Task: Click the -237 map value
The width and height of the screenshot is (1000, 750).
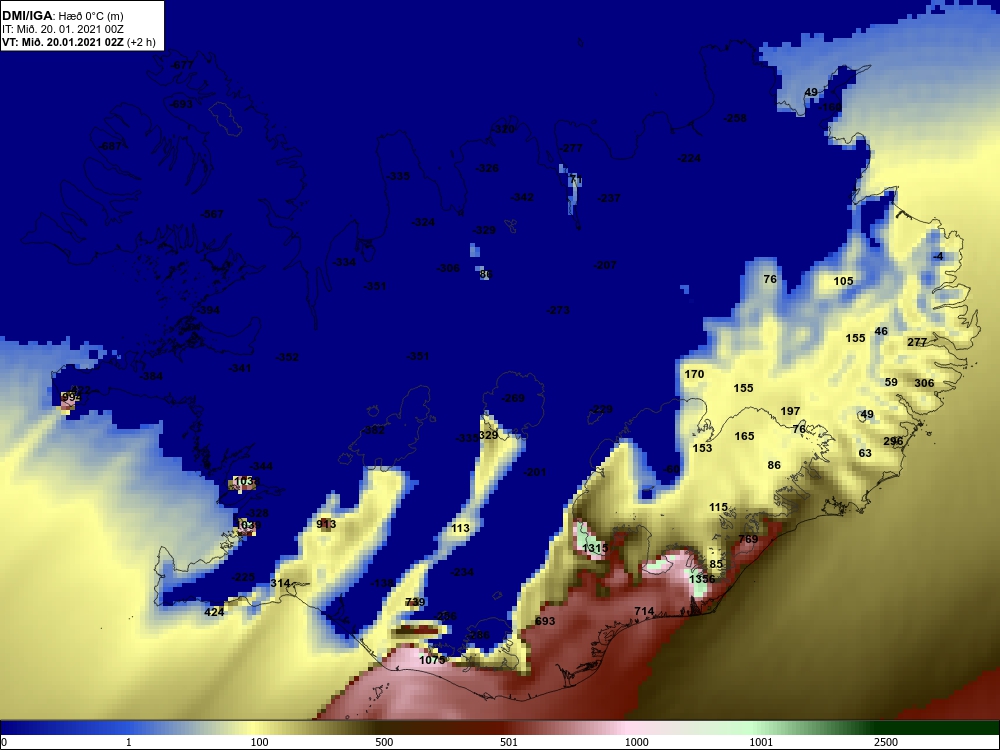Action: 609,198
